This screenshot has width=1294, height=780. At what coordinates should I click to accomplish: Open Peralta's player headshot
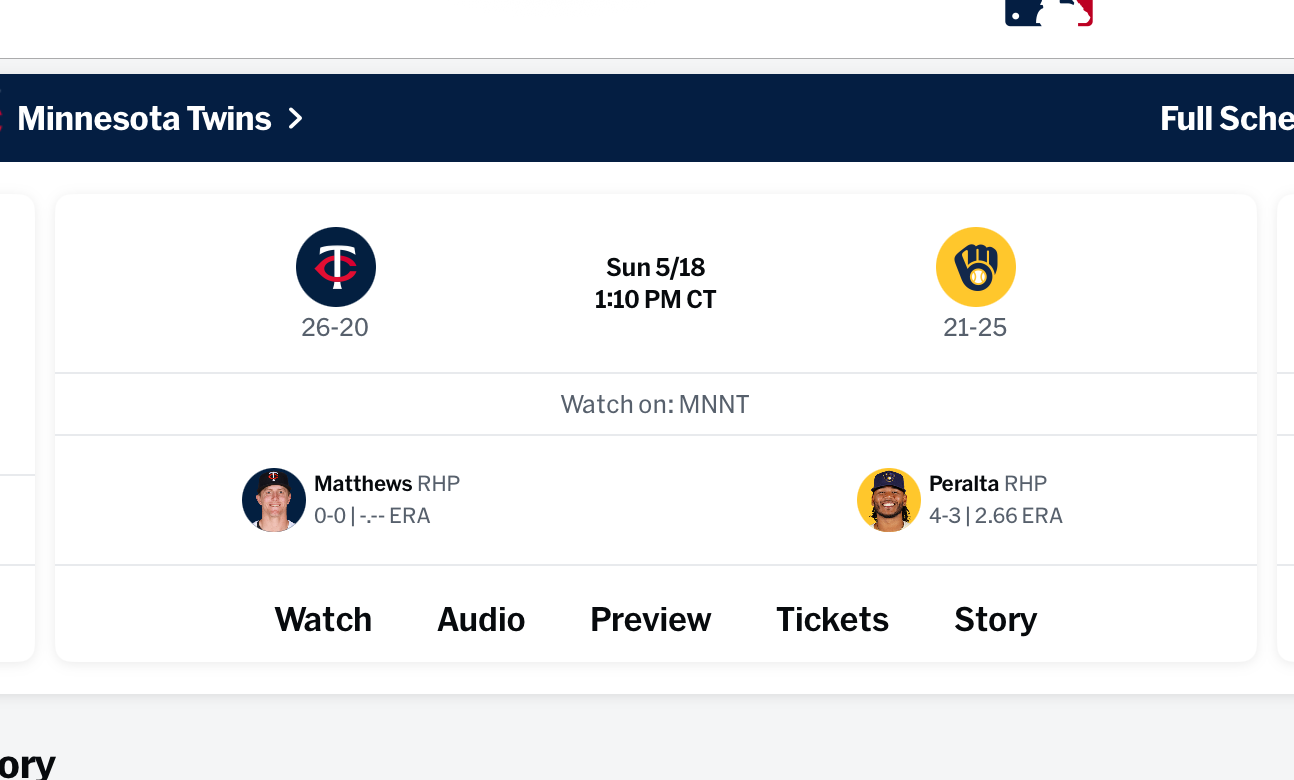click(x=889, y=499)
